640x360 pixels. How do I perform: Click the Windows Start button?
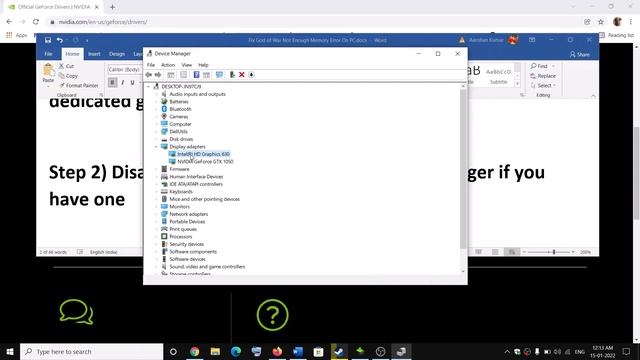[x=10, y=351]
